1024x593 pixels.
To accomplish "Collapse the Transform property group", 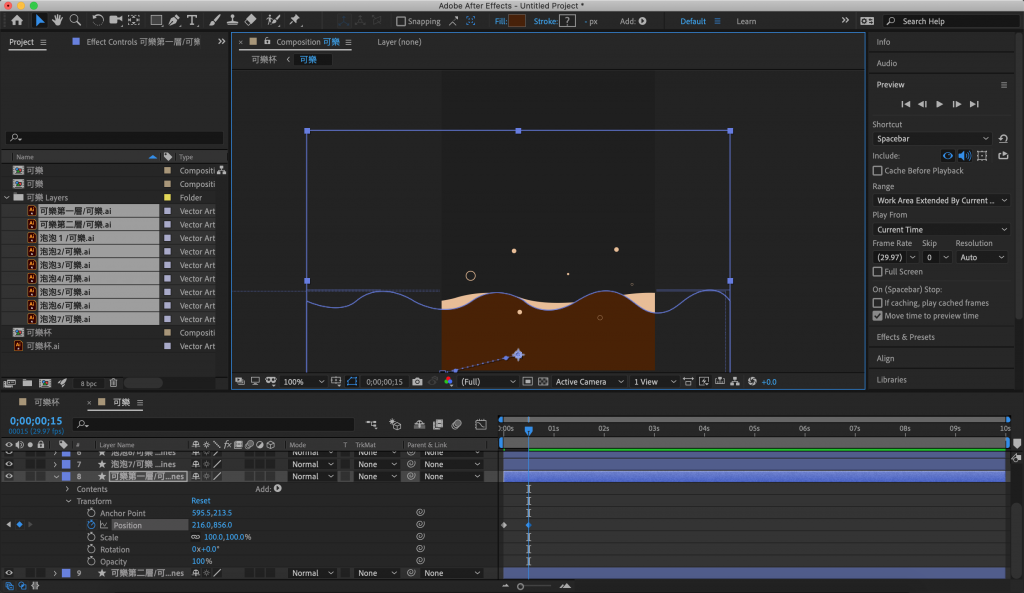I will coord(68,501).
